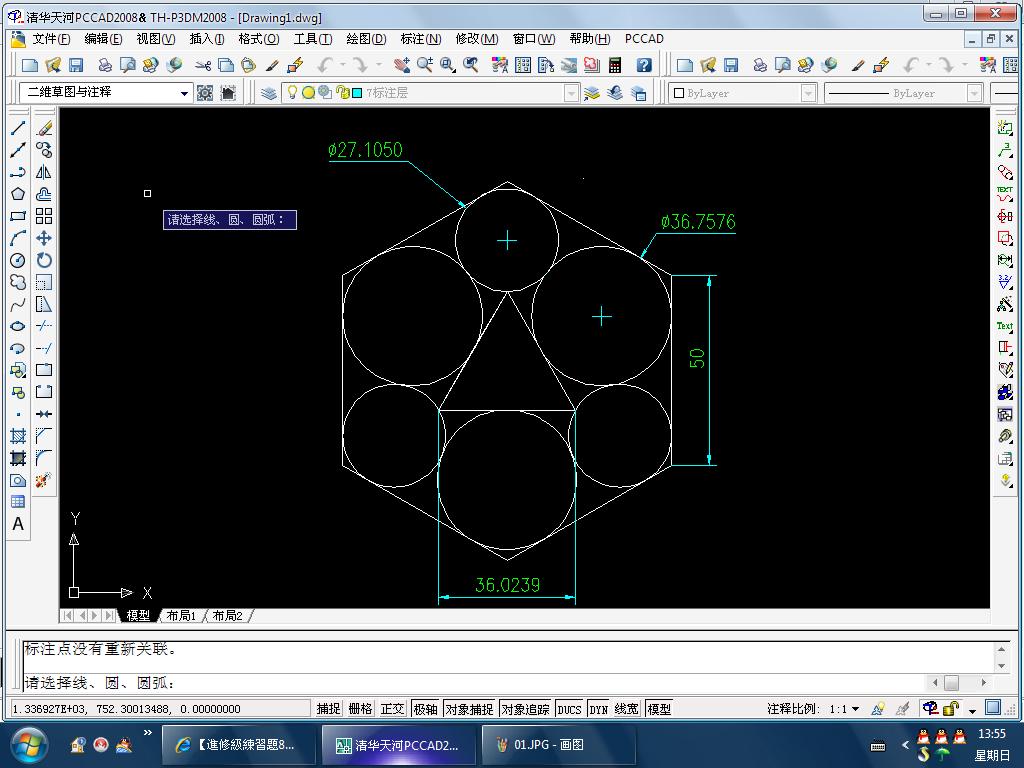Select the Array tool
The width and height of the screenshot is (1024, 768).
point(44,216)
